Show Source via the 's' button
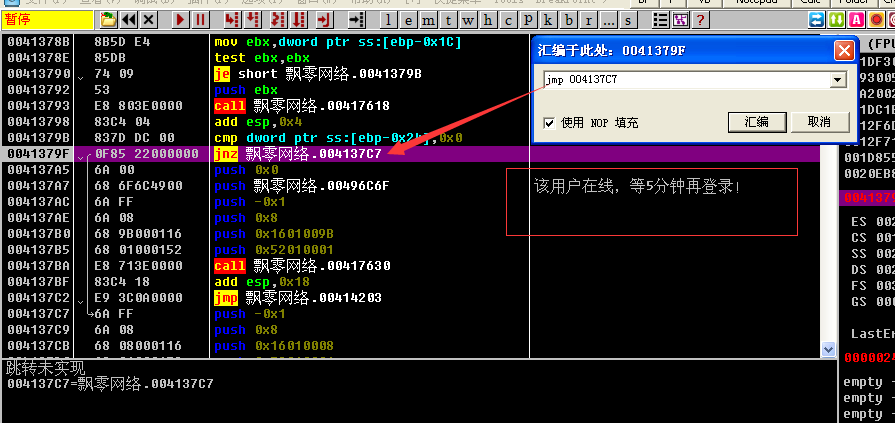895x423 pixels. 628,20
